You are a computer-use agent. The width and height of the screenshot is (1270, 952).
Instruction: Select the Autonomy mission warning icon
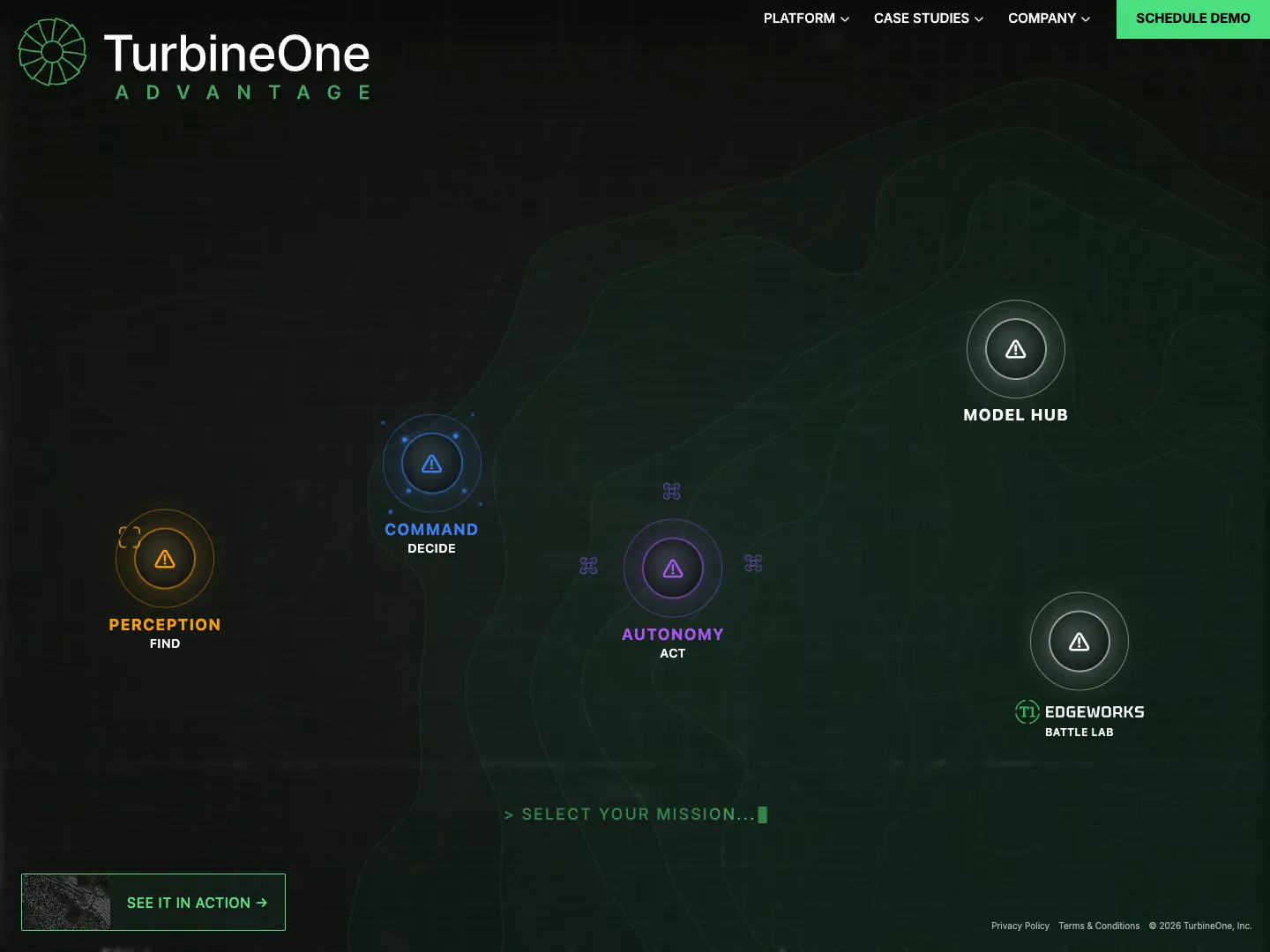point(673,569)
